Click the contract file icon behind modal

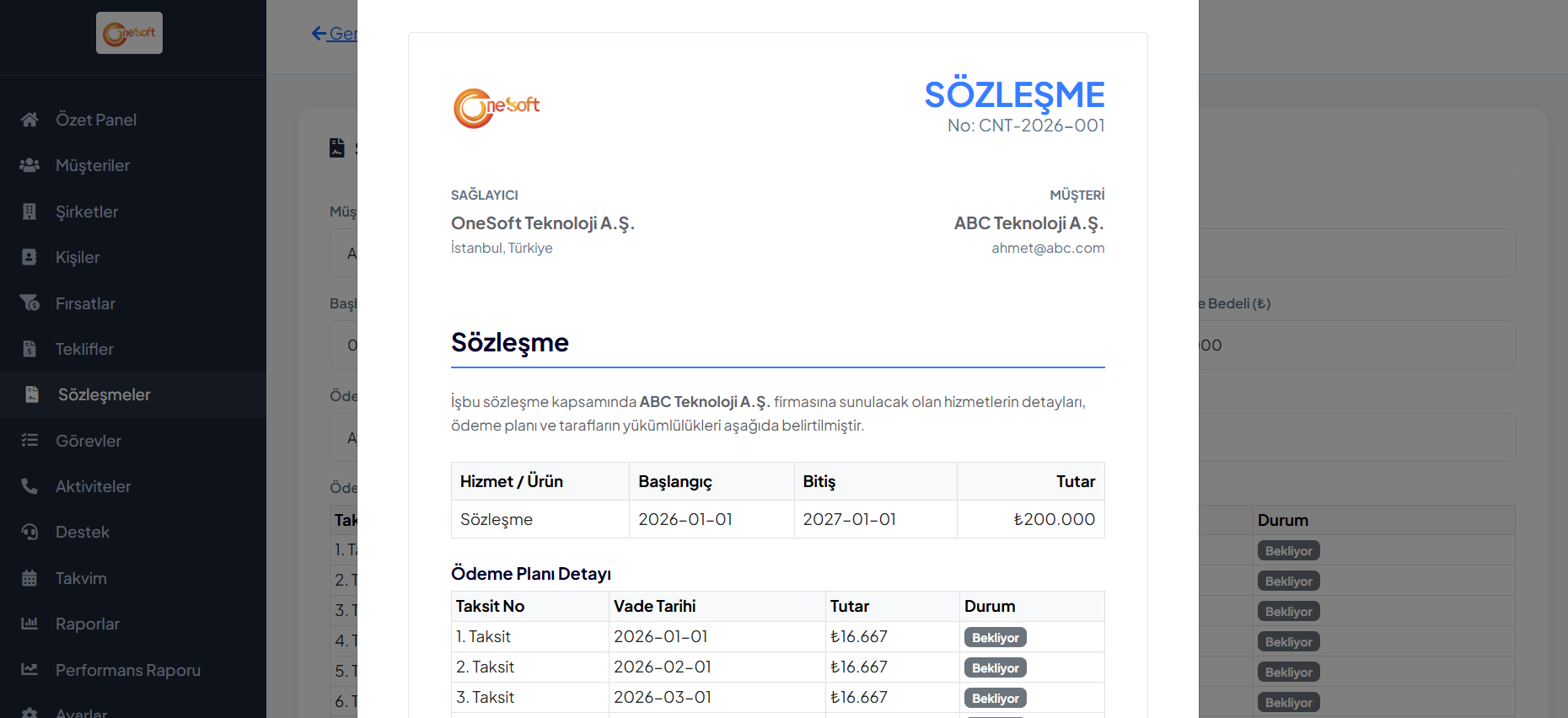coord(337,148)
